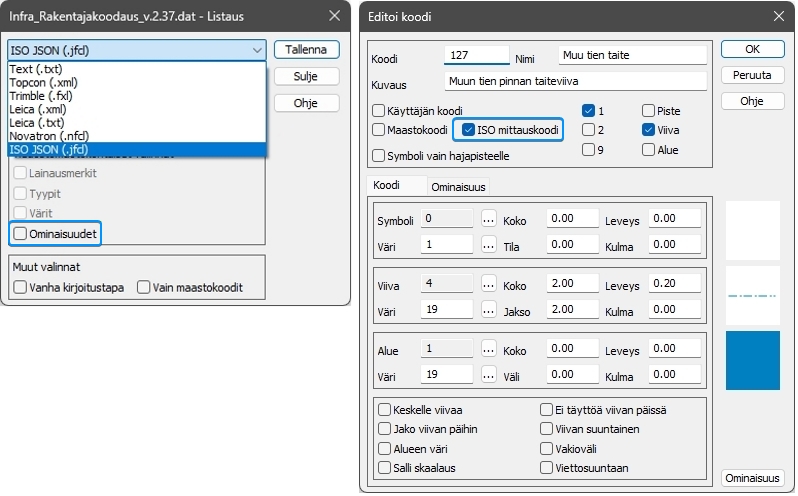Open color picker for Viiva Väri

pyautogui.click(x=489, y=310)
